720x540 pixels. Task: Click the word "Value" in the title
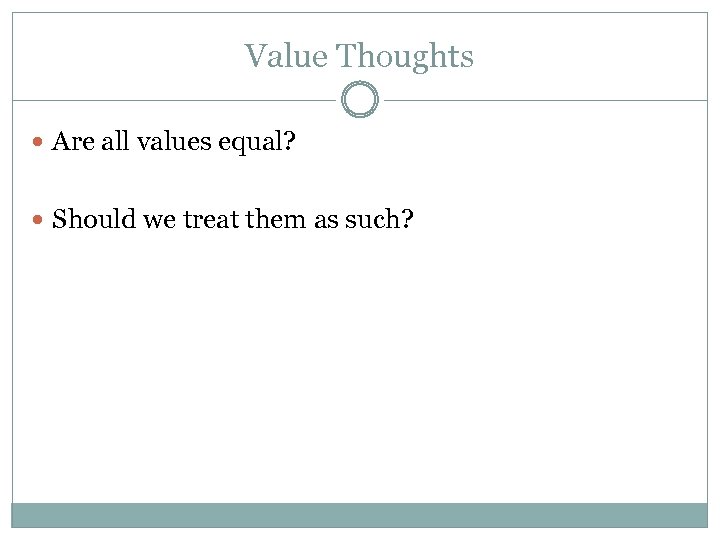(x=285, y=56)
